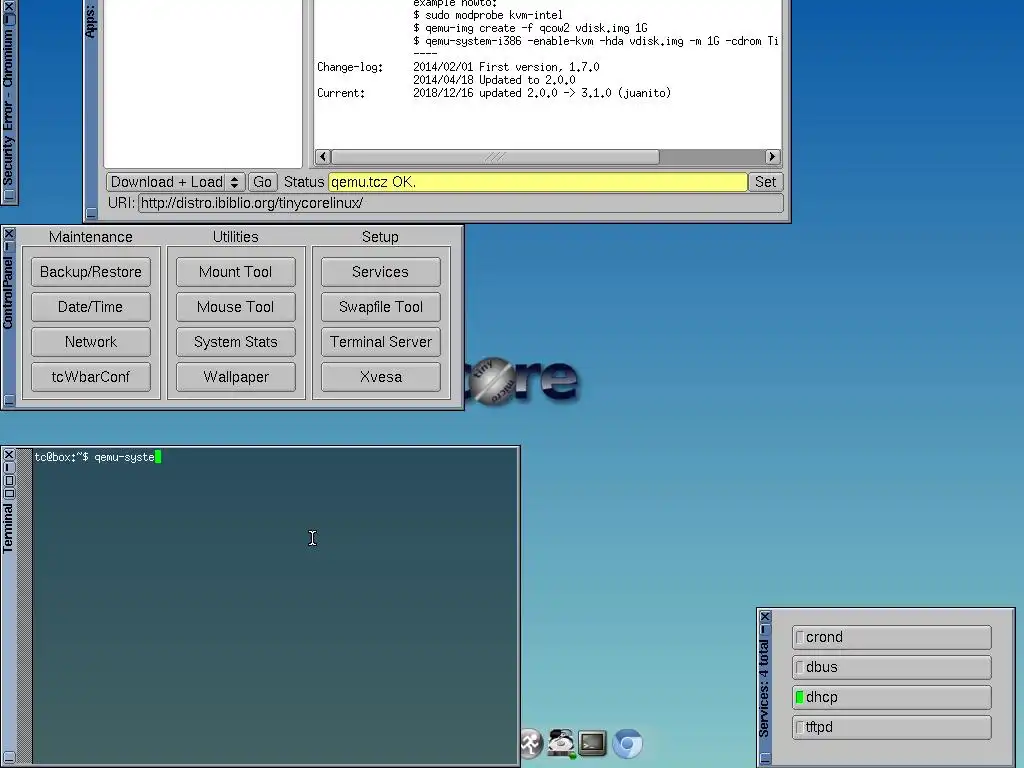The width and height of the screenshot is (1024, 768).
Task: Maximize horizontally the Terminal window
Action: coord(9,493)
